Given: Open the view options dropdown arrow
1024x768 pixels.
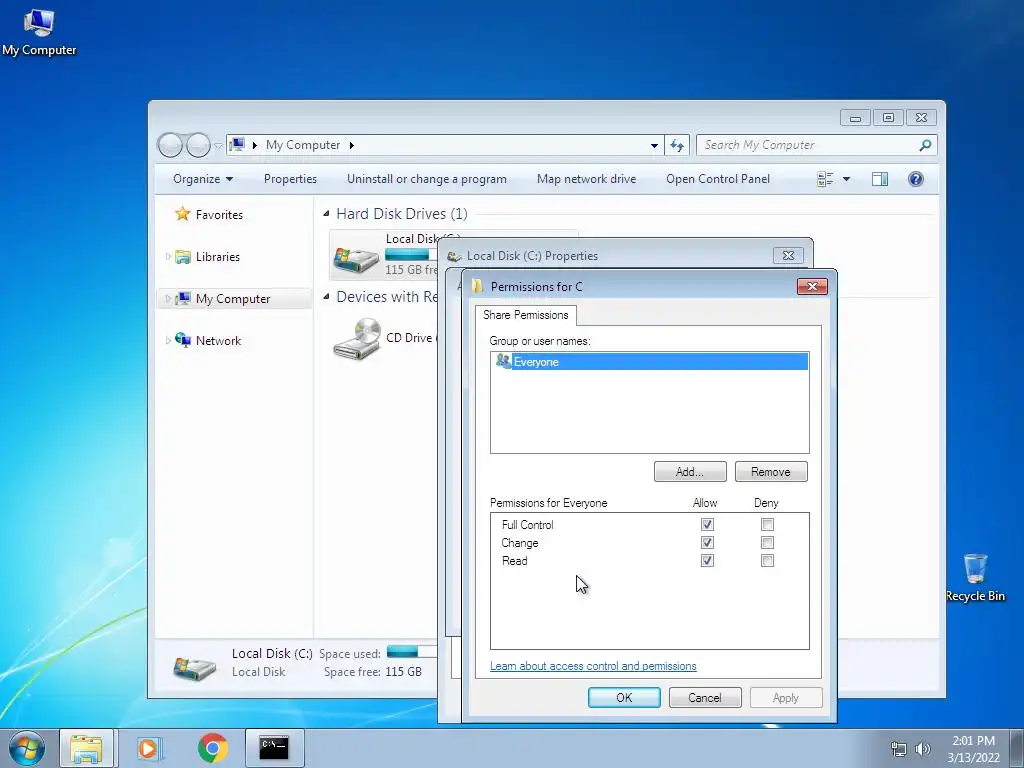Looking at the screenshot, I should [x=846, y=179].
